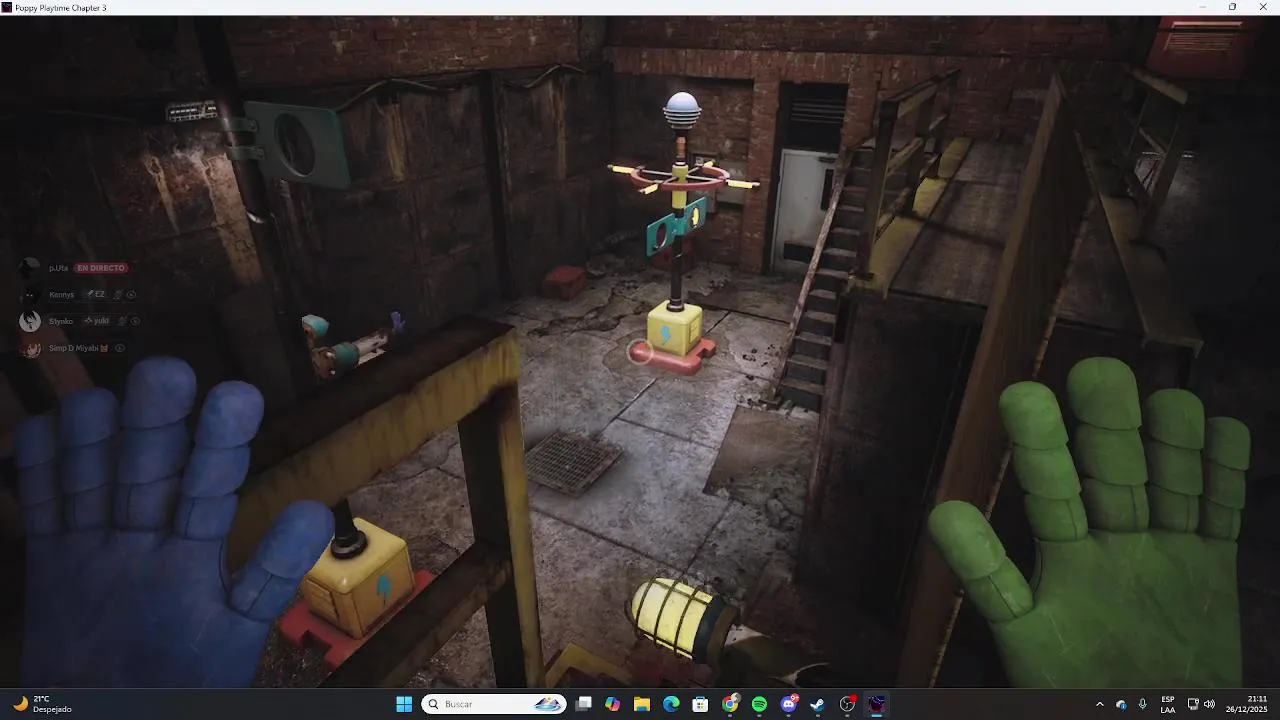Click the Kennys username in overlay
Viewport: 1280px width, 720px height.
[x=62, y=295]
